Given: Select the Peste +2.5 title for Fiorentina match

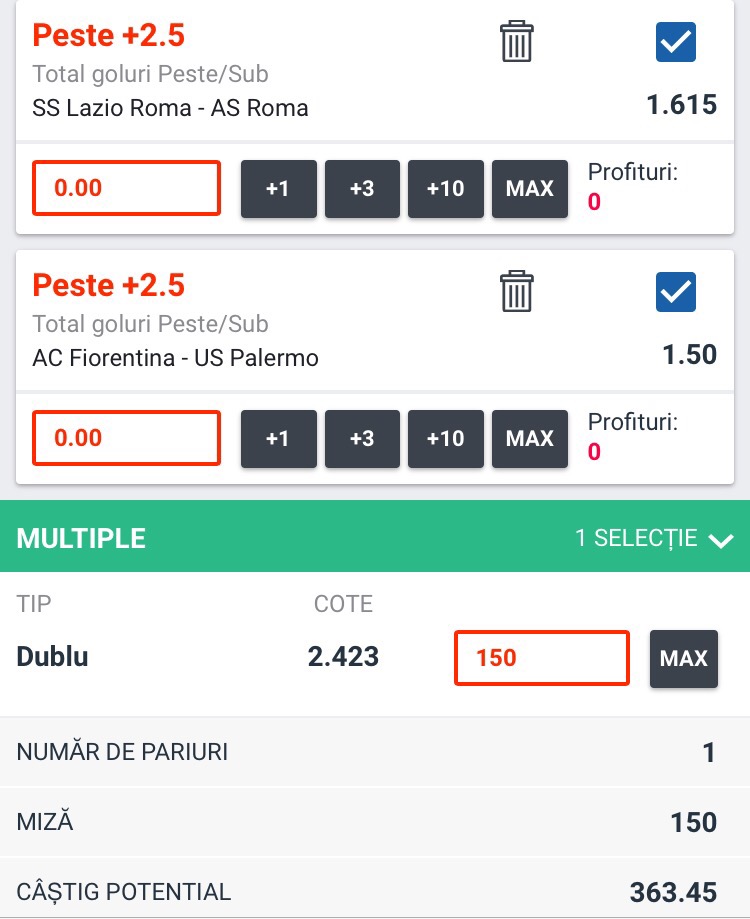Looking at the screenshot, I should 108,285.
